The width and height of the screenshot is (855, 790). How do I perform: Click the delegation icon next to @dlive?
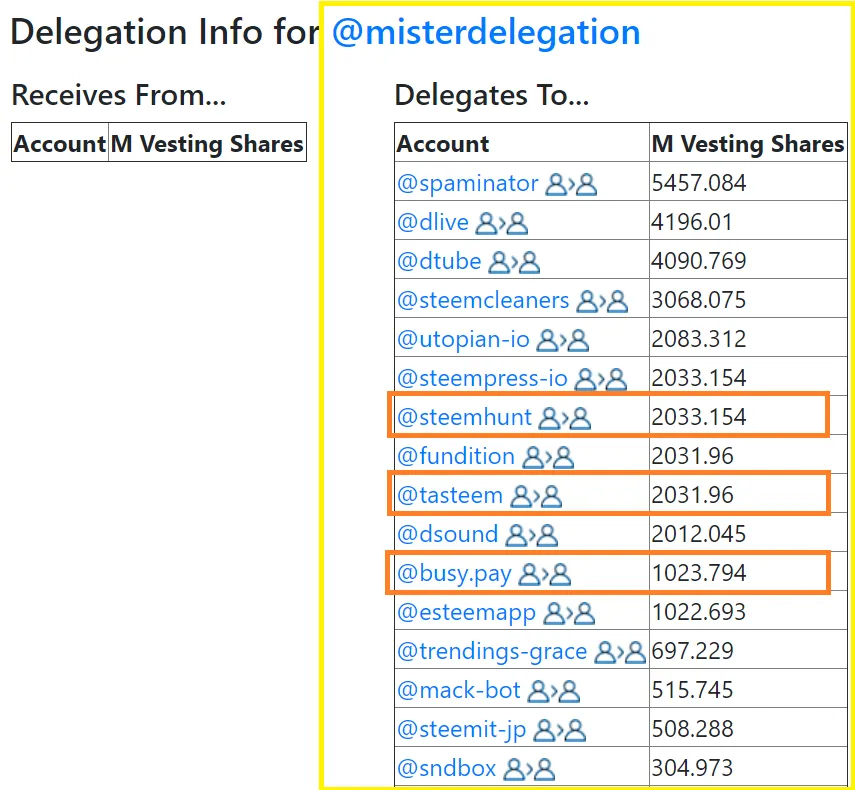tap(501, 223)
